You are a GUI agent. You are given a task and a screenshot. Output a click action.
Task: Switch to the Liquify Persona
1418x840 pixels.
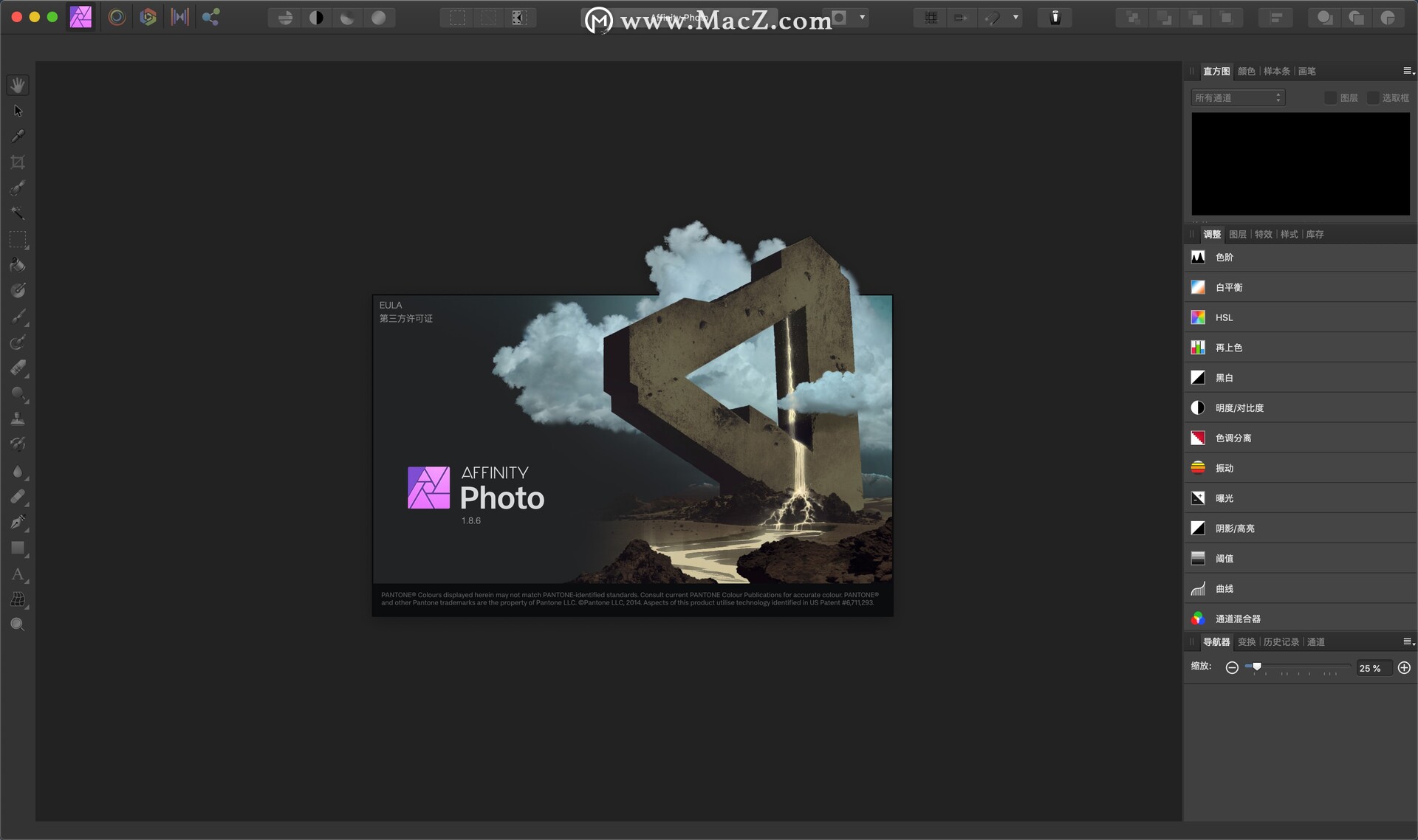pos(117,17)
